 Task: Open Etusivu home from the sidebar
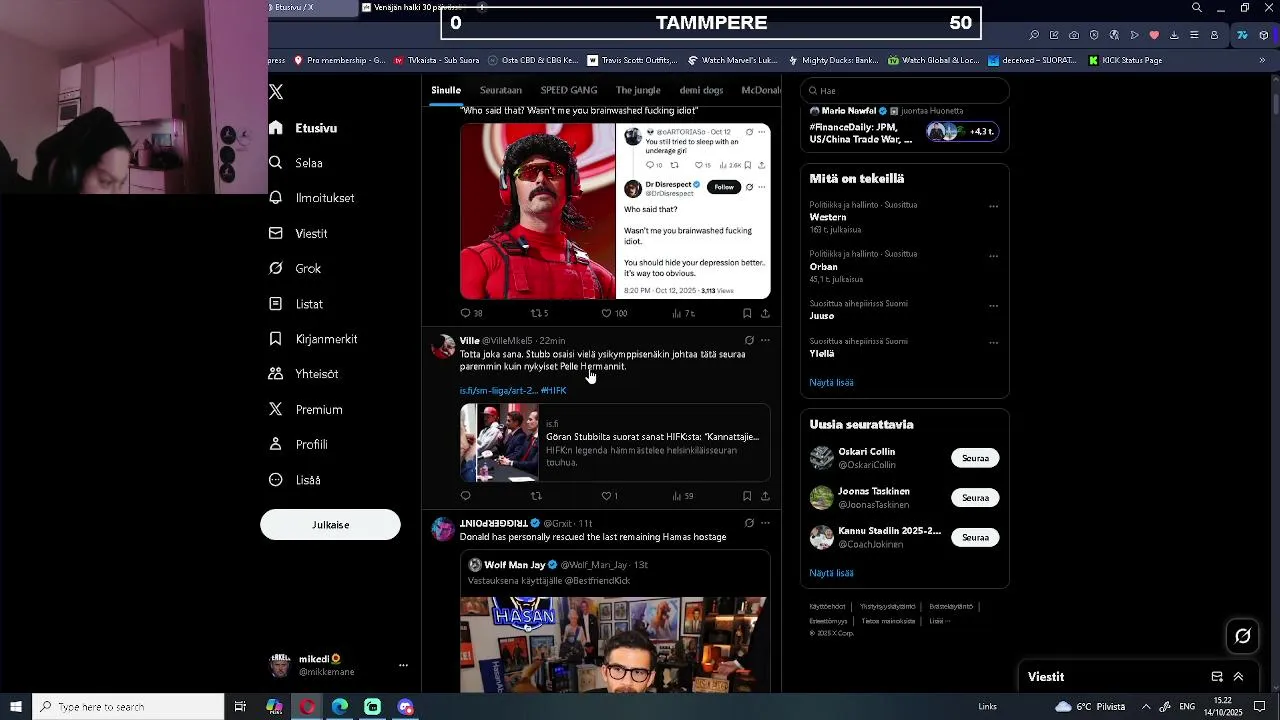click(x=304, y=128)
